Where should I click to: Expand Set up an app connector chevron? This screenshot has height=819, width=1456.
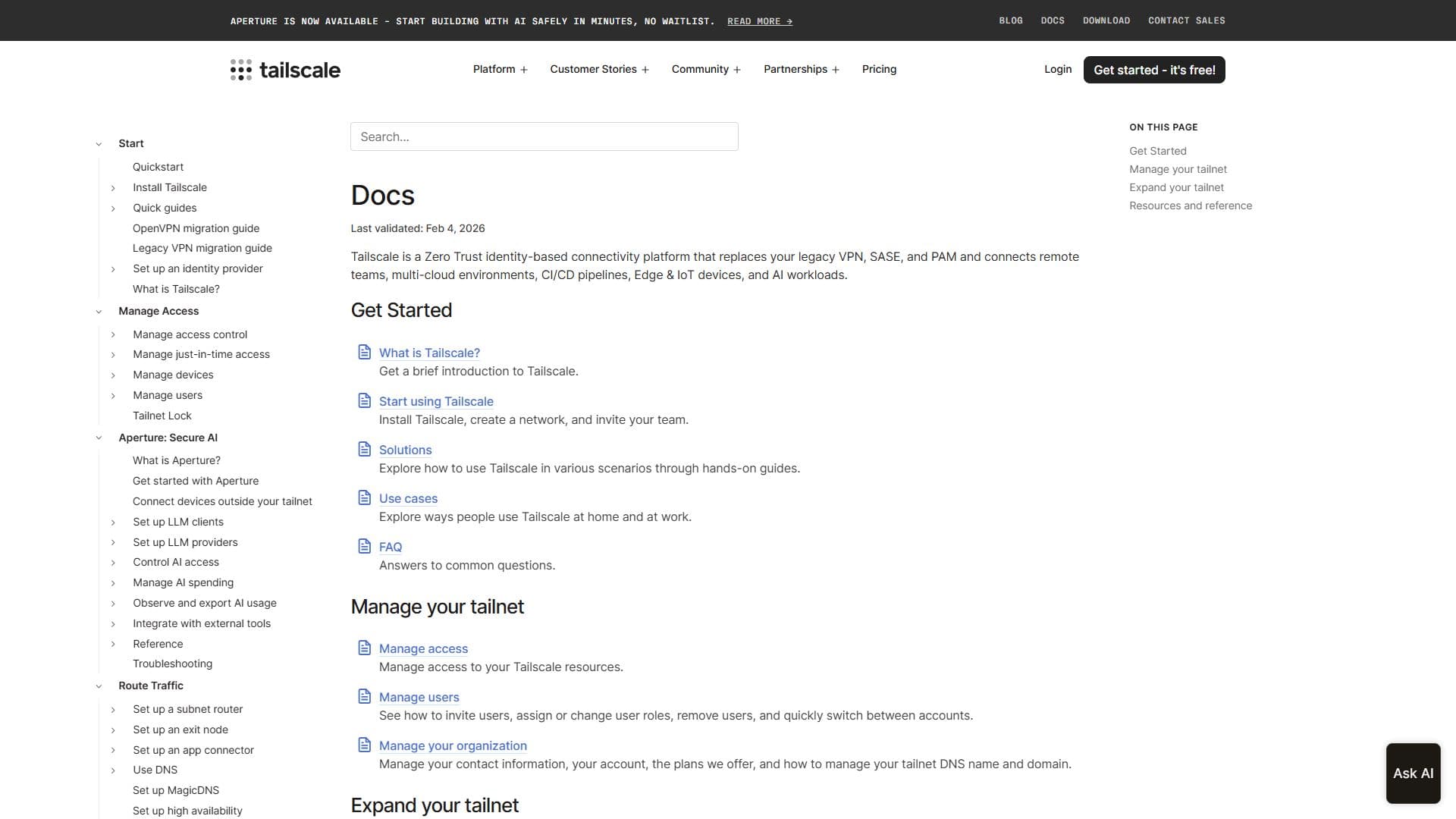113,751
